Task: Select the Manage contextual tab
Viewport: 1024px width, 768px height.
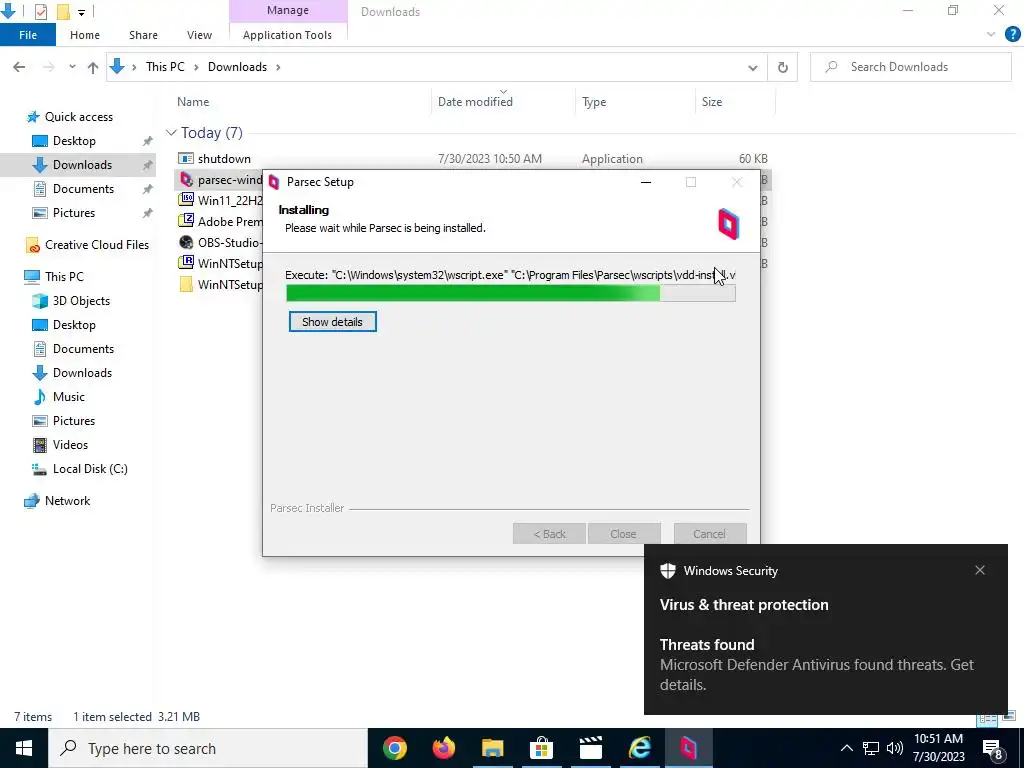Action: [288, 10]
